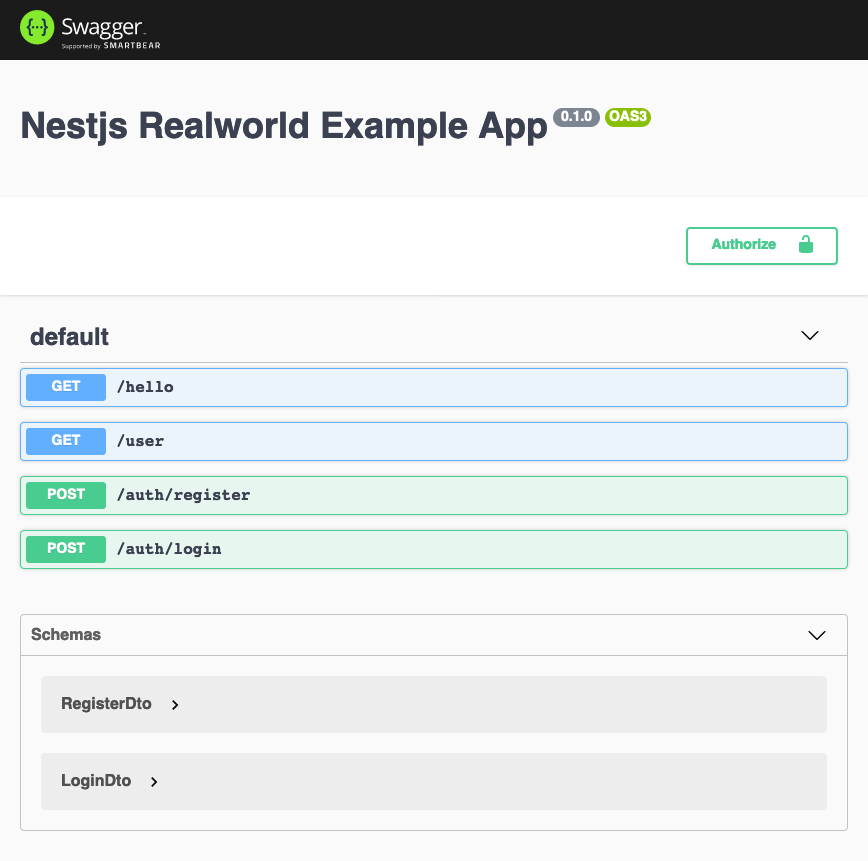Screen dimensions: 868x861
Task: Click the 0.1.0 version badge
Action: (x=577, y=117)
